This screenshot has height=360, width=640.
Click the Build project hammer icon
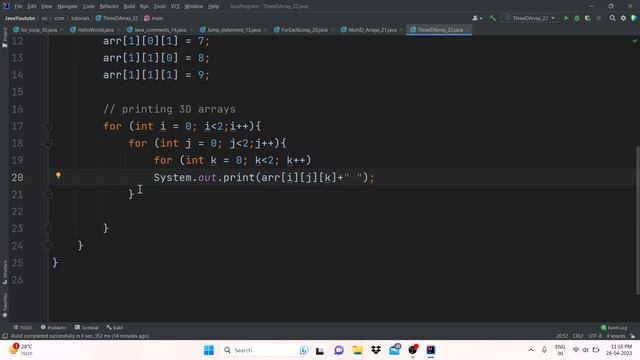click(493, 18)
